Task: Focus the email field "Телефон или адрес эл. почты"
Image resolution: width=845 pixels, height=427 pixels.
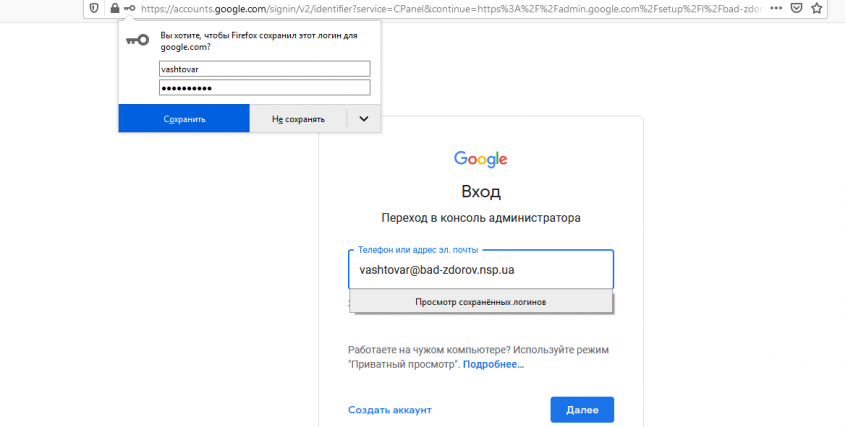Action: click(480, 270)
